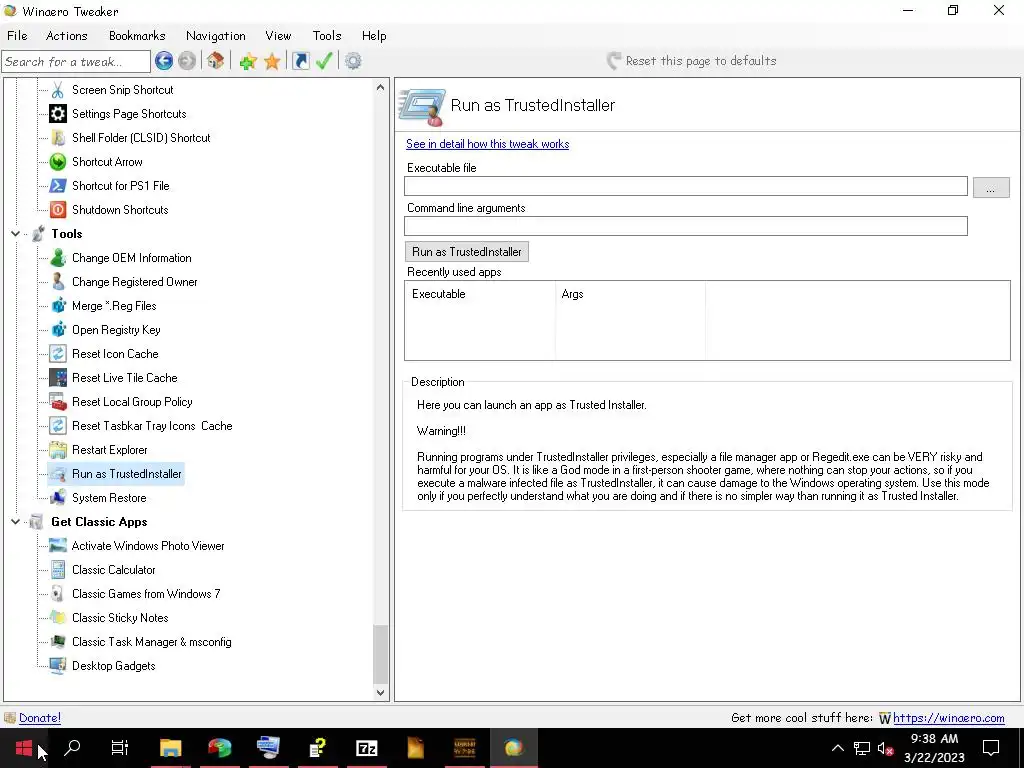Open the notification center icon

[991, 748]
